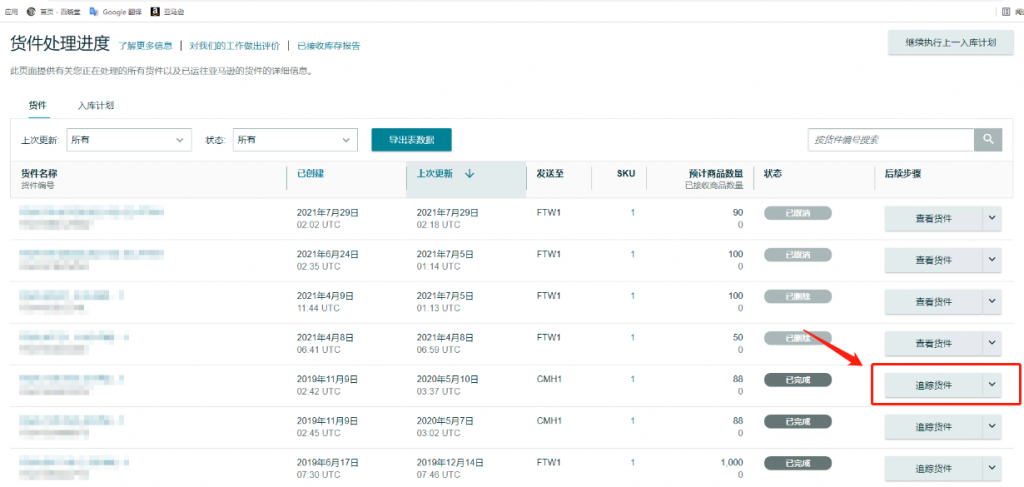This screenshot has height=487, width=1024.
Task: Click the 预计商品数量 column header
Action: coord(716,173)
